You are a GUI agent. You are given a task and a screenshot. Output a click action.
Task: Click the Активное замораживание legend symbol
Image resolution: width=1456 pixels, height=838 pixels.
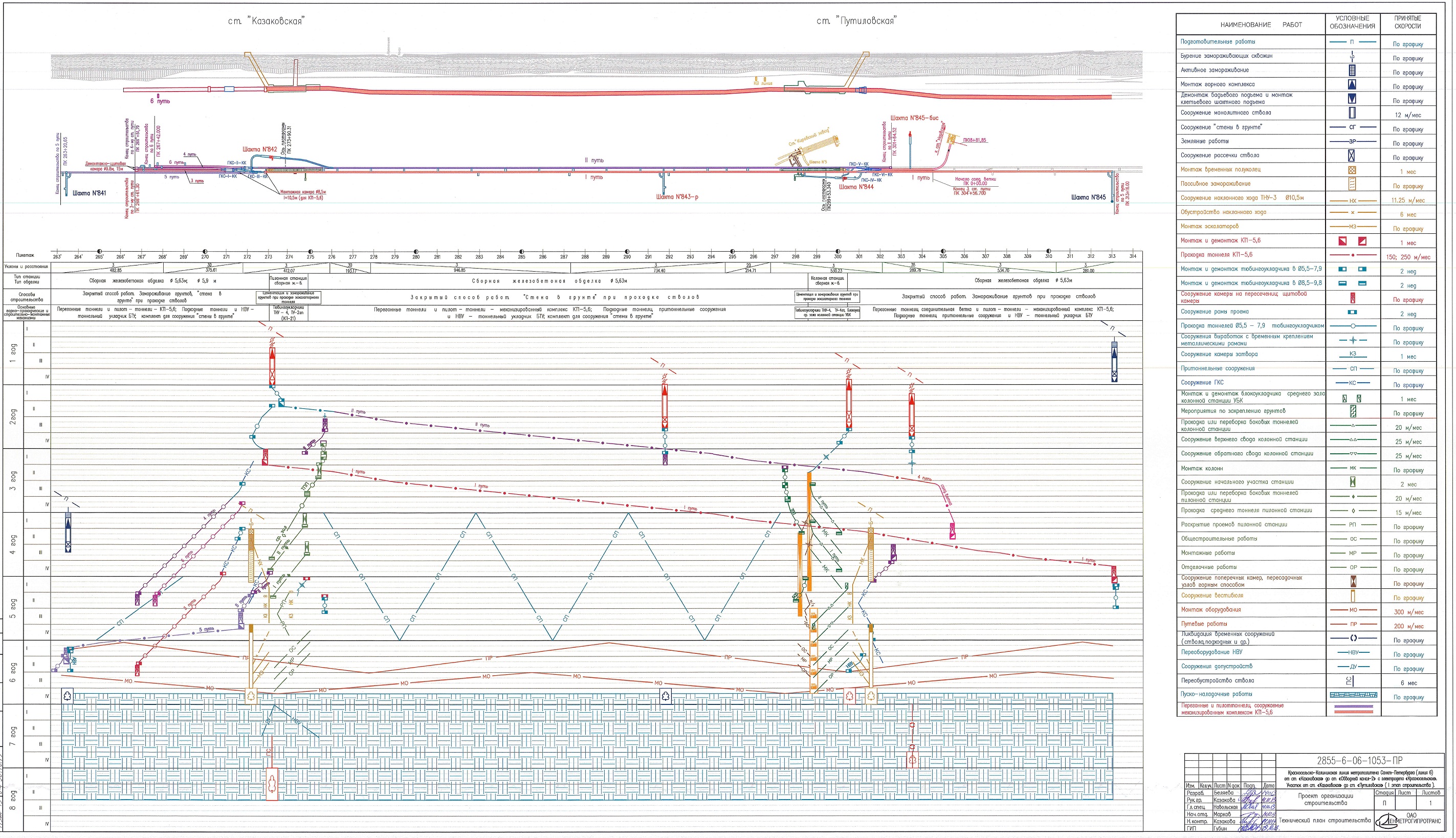click(1352, 70)
